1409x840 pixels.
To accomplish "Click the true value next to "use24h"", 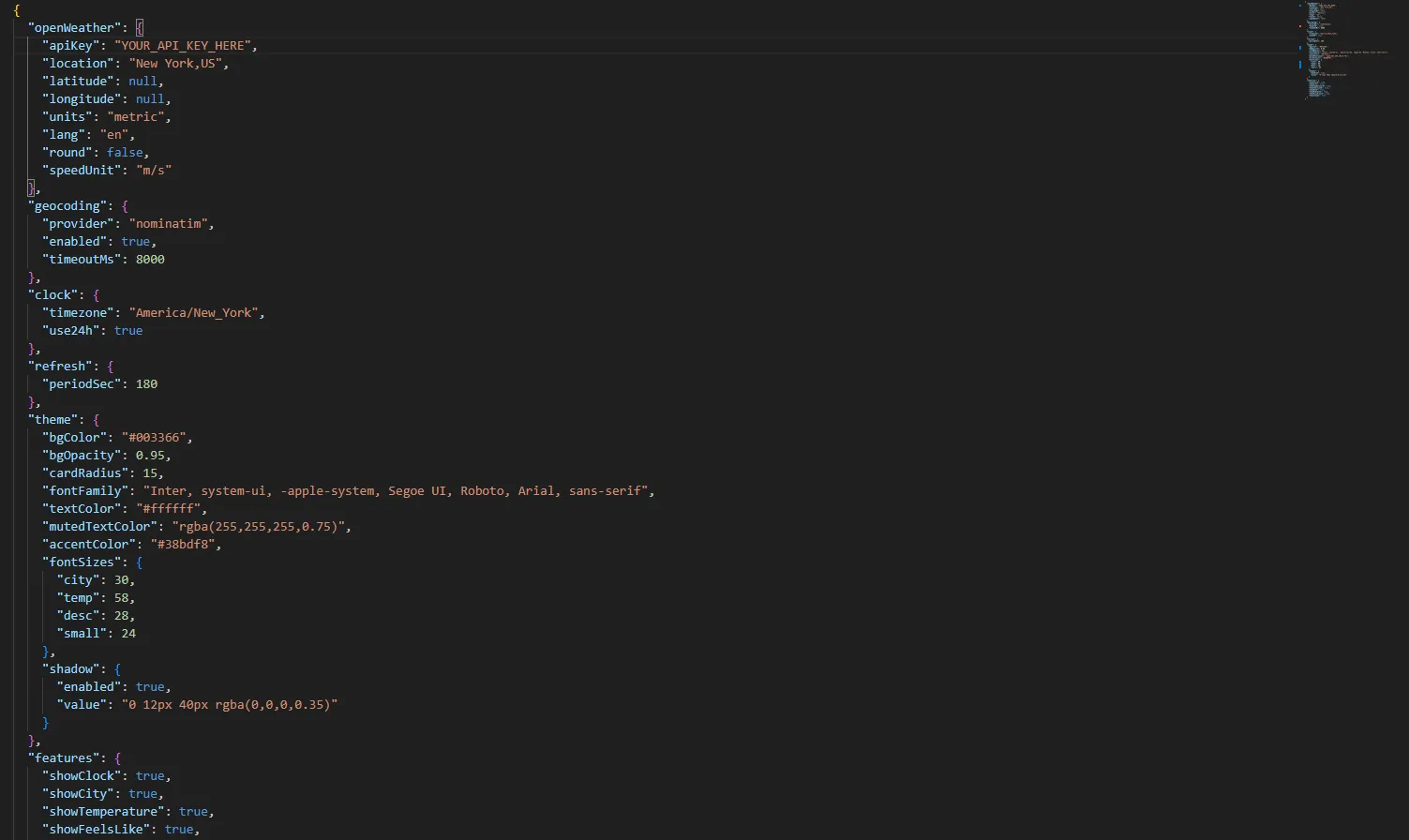I will 128,330.
